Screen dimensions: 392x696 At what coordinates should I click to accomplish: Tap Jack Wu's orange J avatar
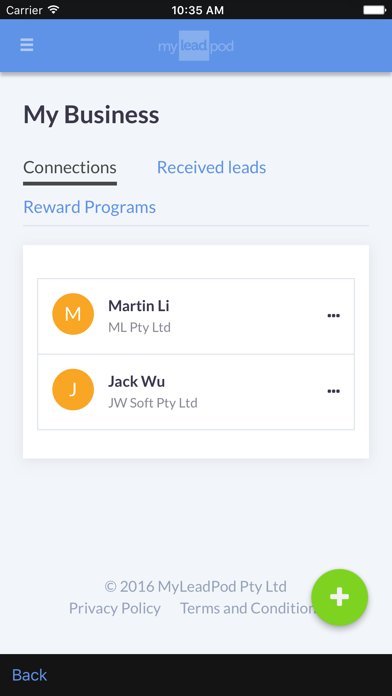coord(73,389)
